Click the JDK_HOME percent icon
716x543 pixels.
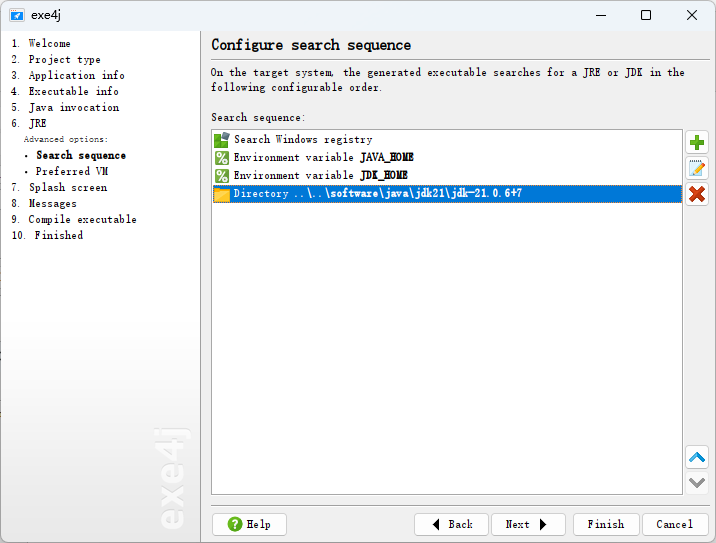click(222, 176)
